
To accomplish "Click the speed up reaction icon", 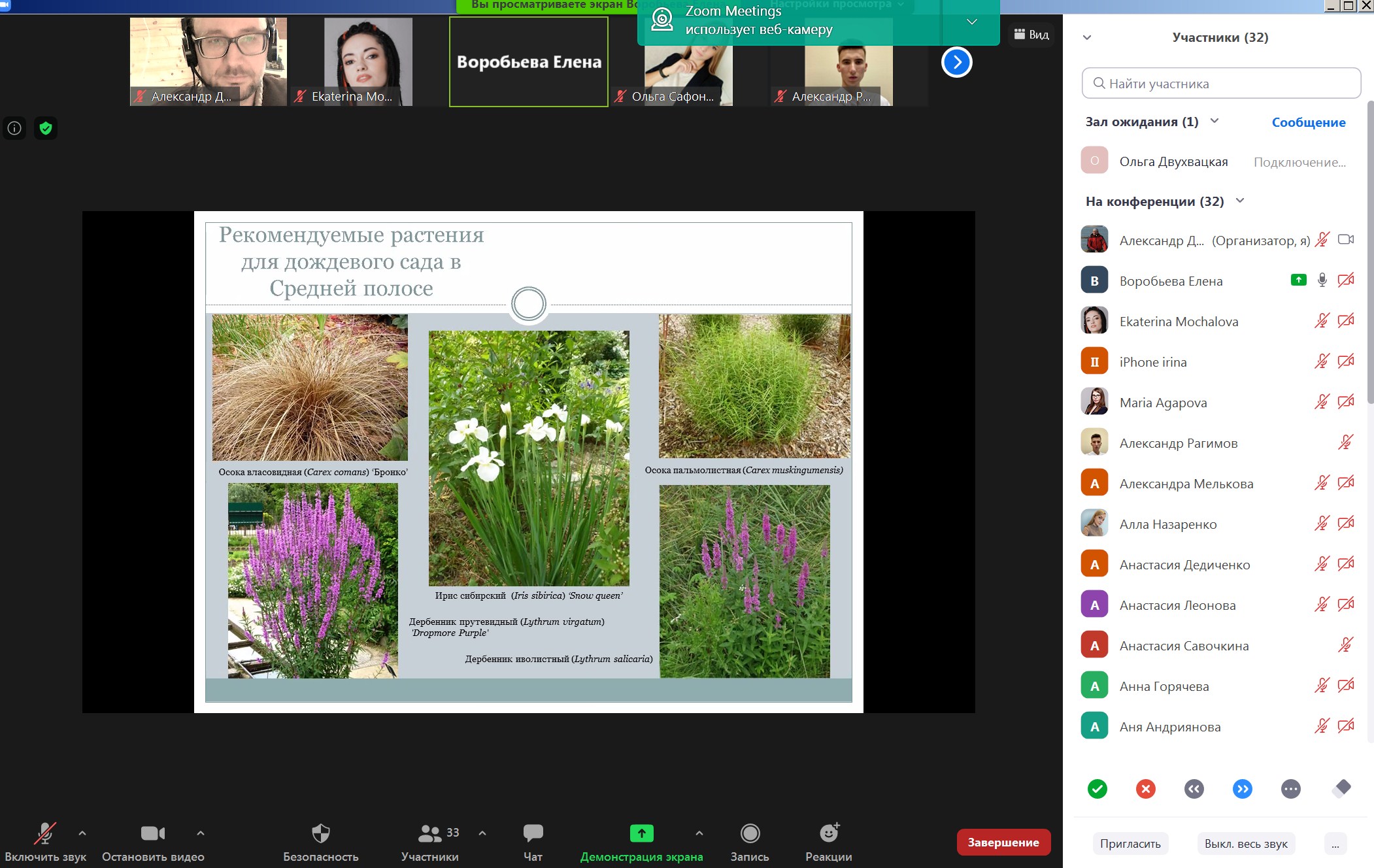I will [x=1243, y=789].
